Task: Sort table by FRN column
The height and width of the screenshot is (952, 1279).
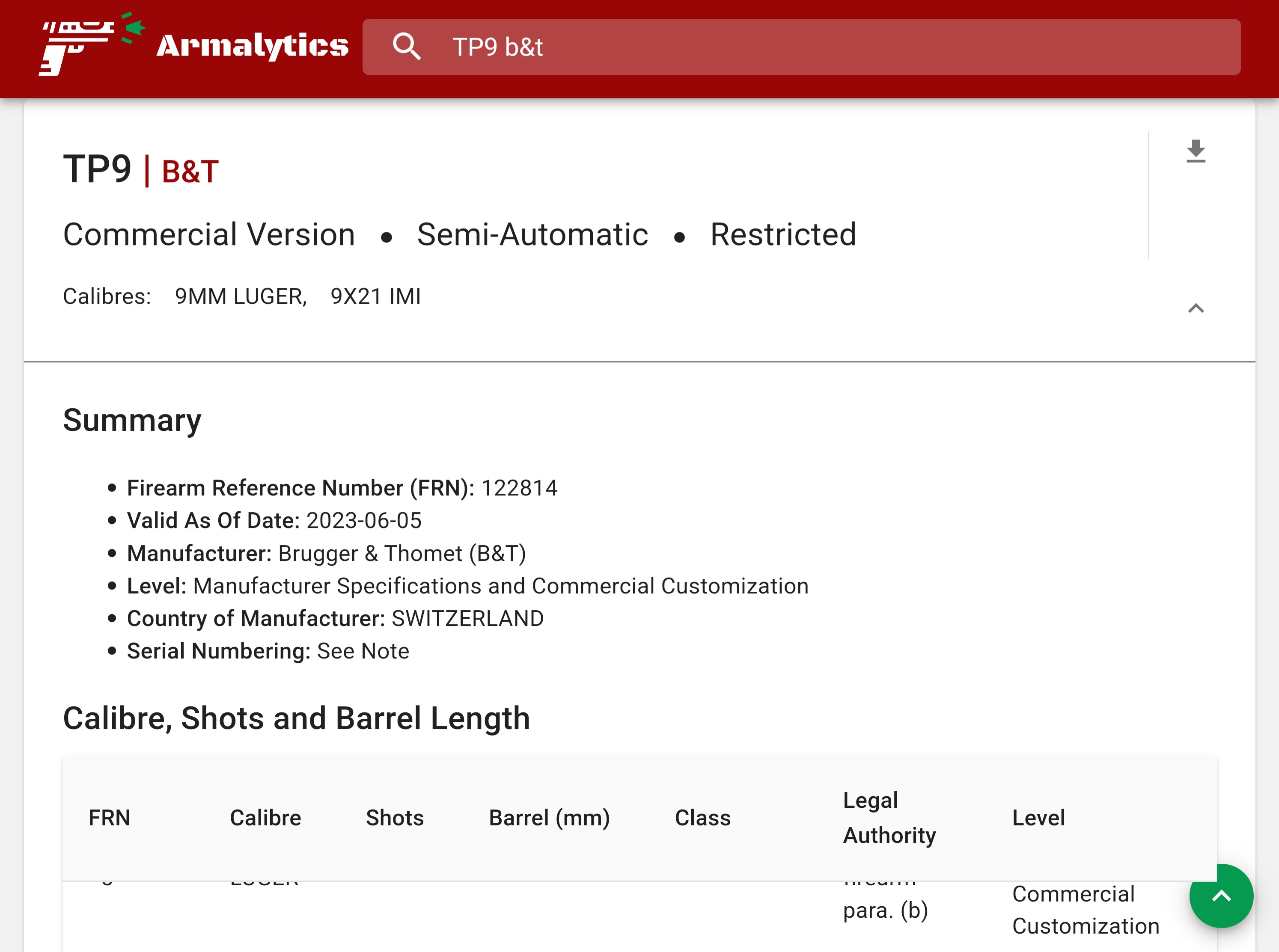Action: coord(109,818)
